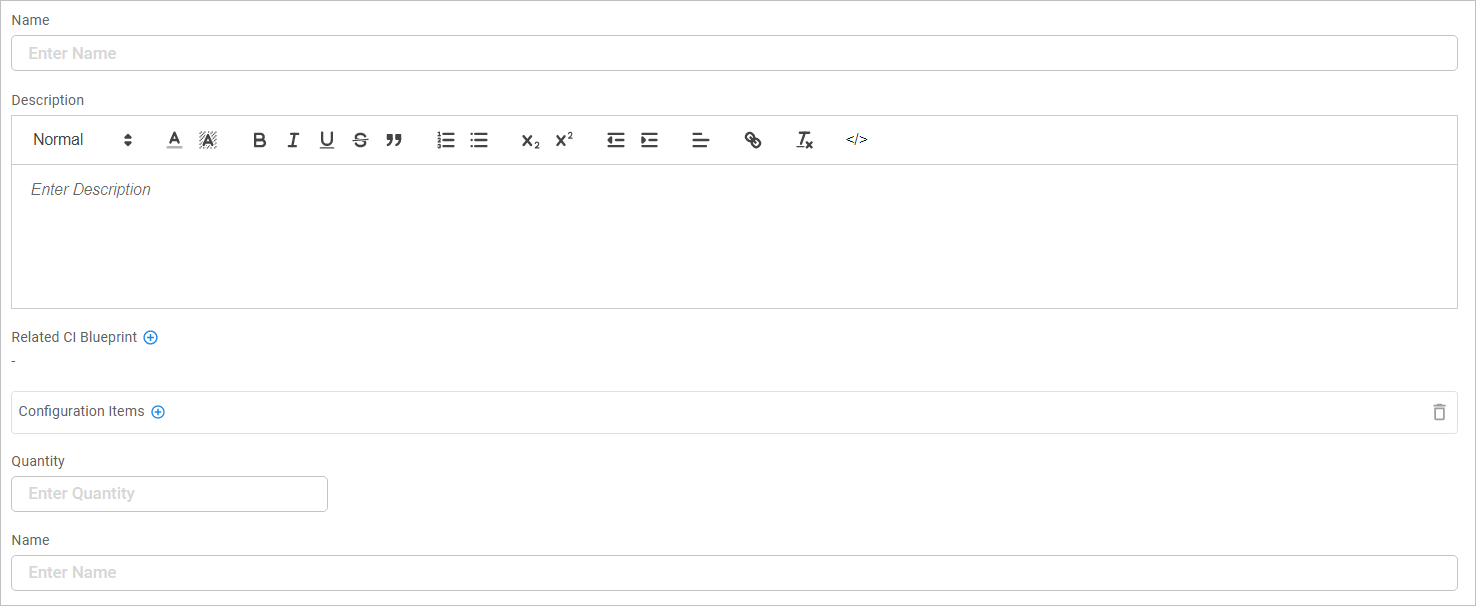Apply underline formatting

click(x=327, y=140)
